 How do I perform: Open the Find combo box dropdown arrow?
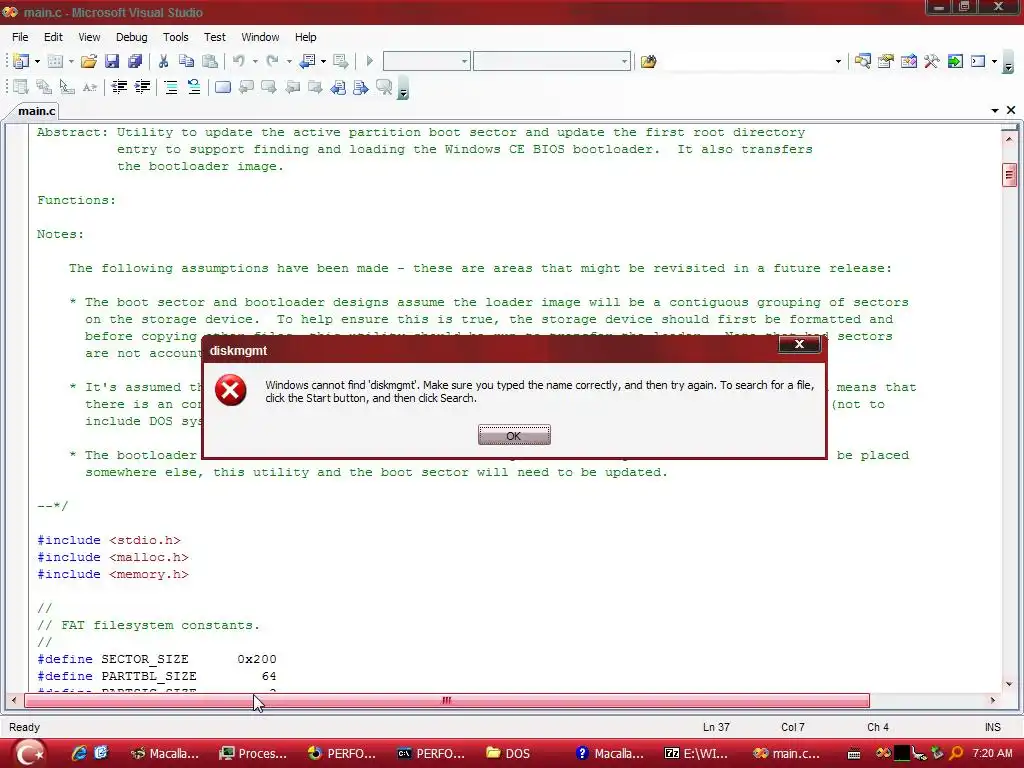click(838, 61)
